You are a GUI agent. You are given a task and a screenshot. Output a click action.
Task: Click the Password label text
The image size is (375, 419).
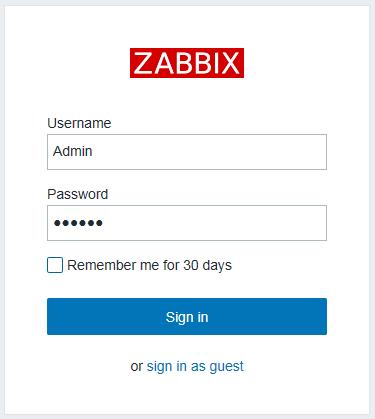pos(78,194)
